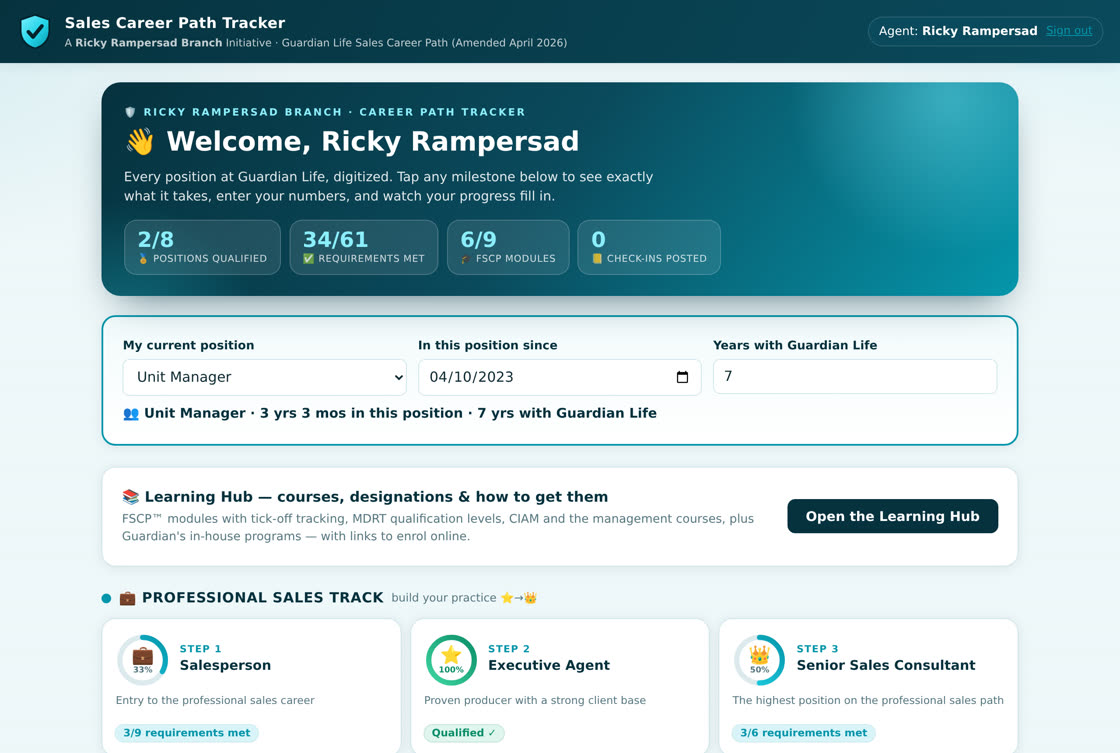Click the Salesperson 33% progress ring
This screenshot has height=753, width=1120.
(x=143, y=660)
